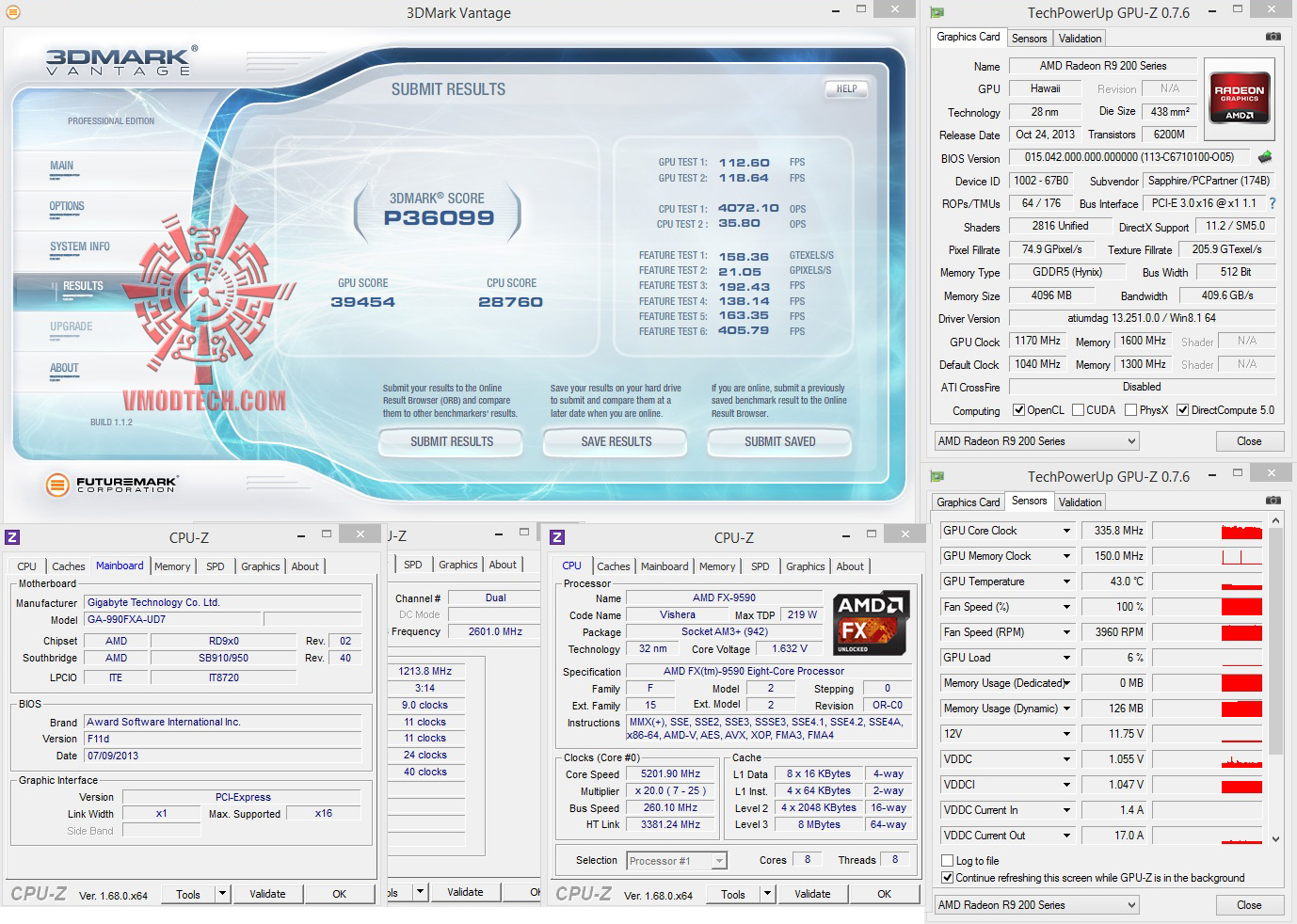The image size is (1297, 924).
Task: Open the GPU Temperature sensor dropdown
Action: (x=1066, y=581)
